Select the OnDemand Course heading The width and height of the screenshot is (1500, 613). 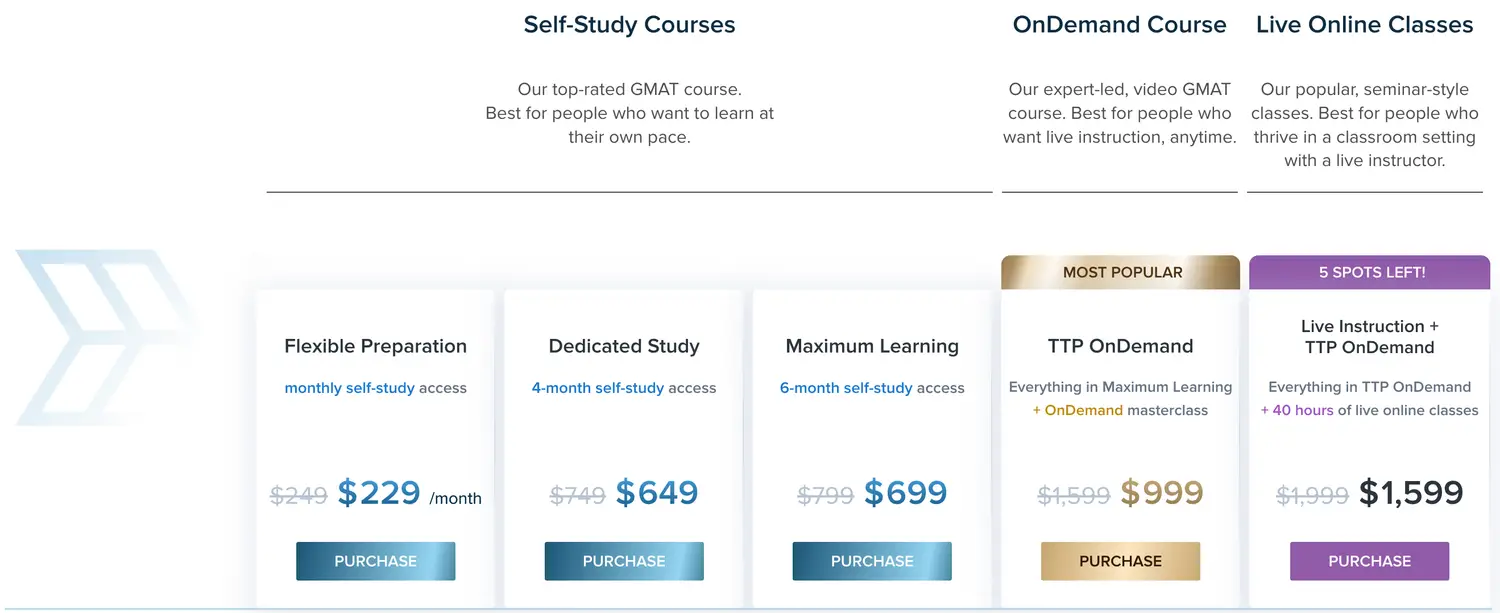[1119, 25]
